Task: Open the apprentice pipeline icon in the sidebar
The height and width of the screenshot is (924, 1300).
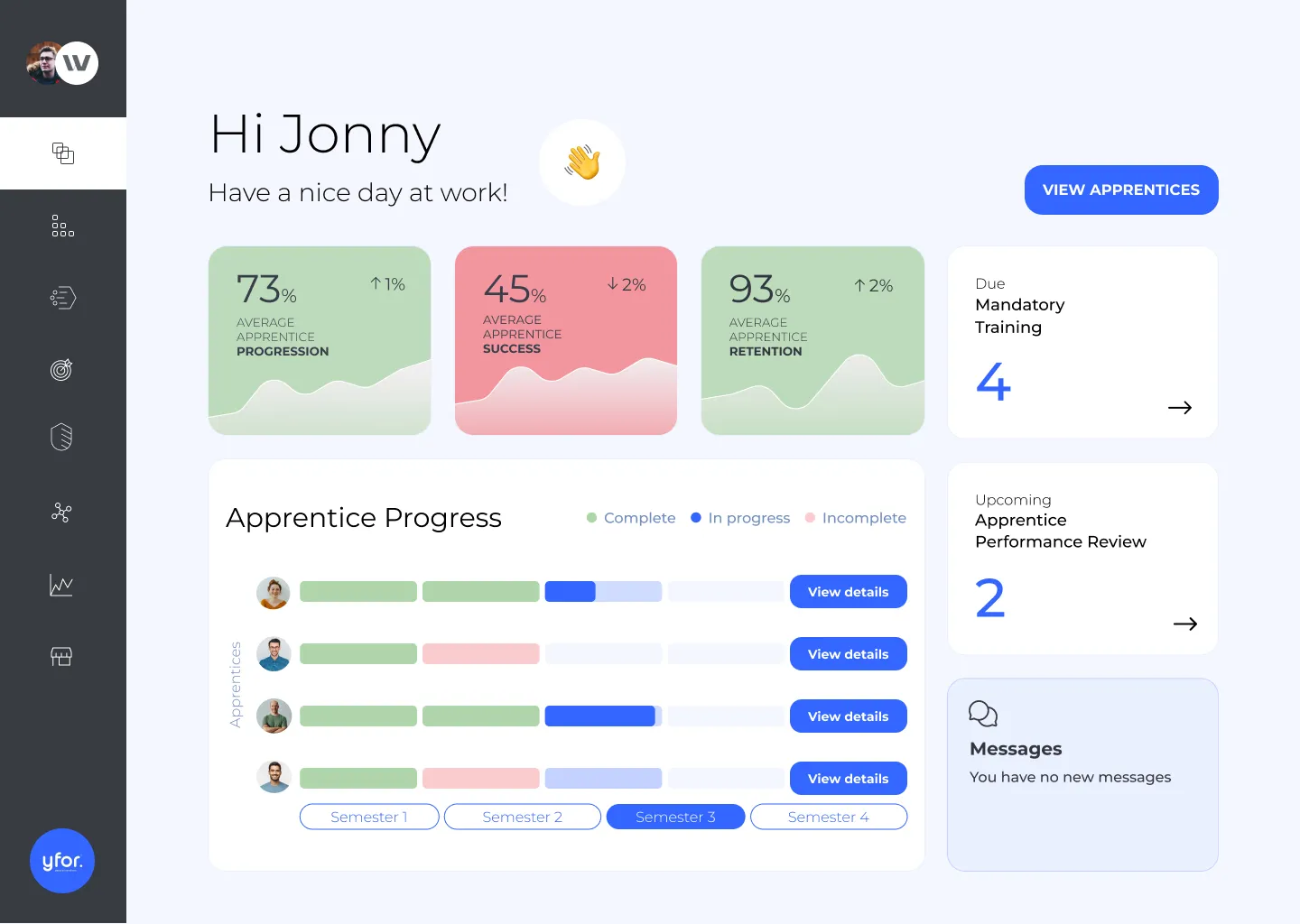Action: (62, 298)
